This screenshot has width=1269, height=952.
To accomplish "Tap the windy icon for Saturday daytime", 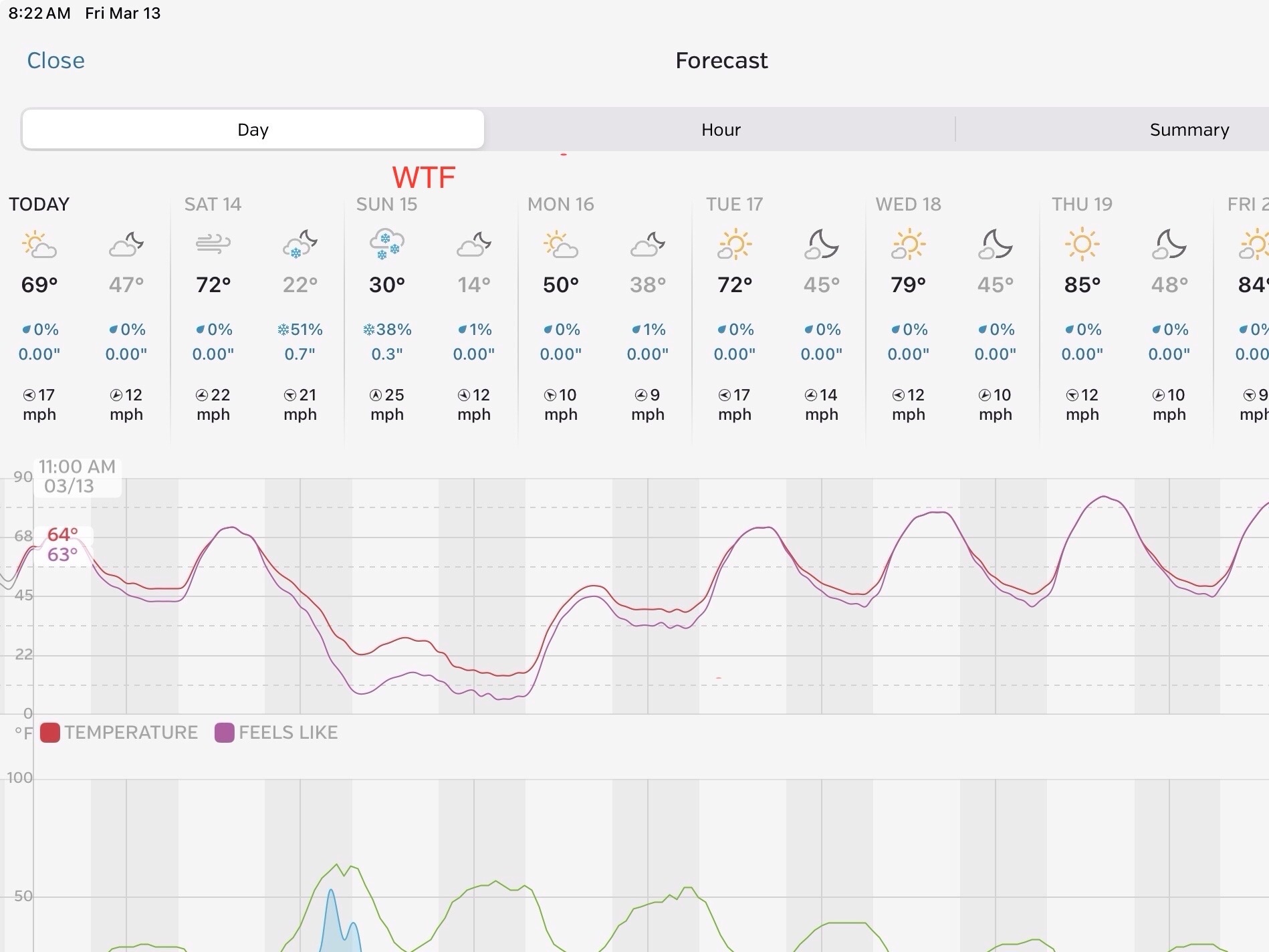I will pos(213,245).
